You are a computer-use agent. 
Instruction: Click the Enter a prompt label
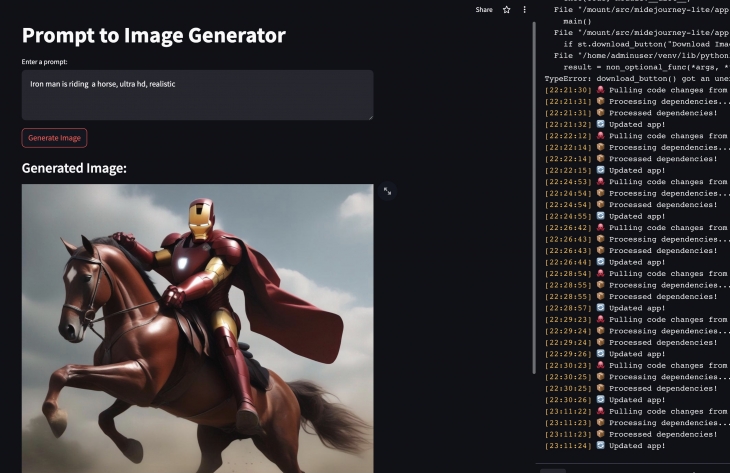click(44, 61)
